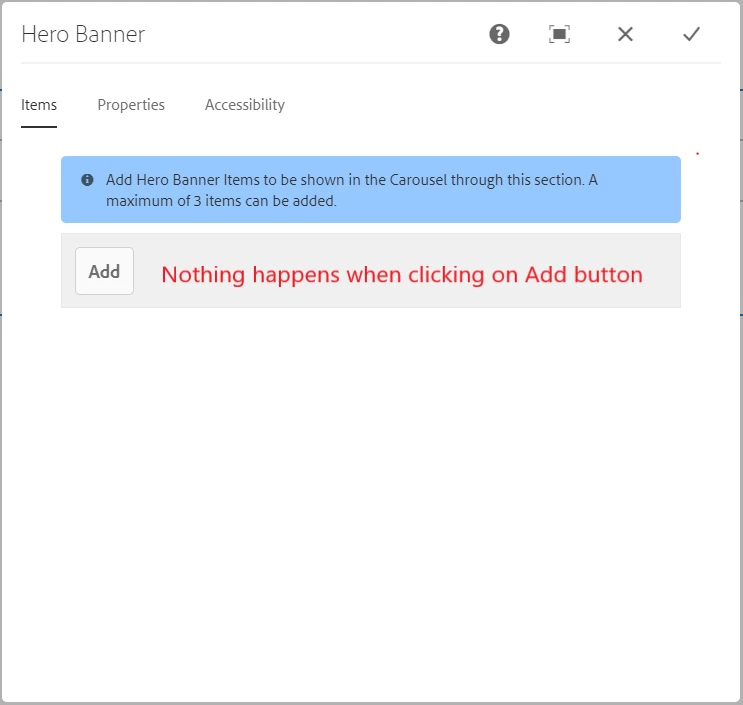743x705 pixels.
Task: Switch to the Items tab
Action: pyautogui.click(x=39, y=105)
